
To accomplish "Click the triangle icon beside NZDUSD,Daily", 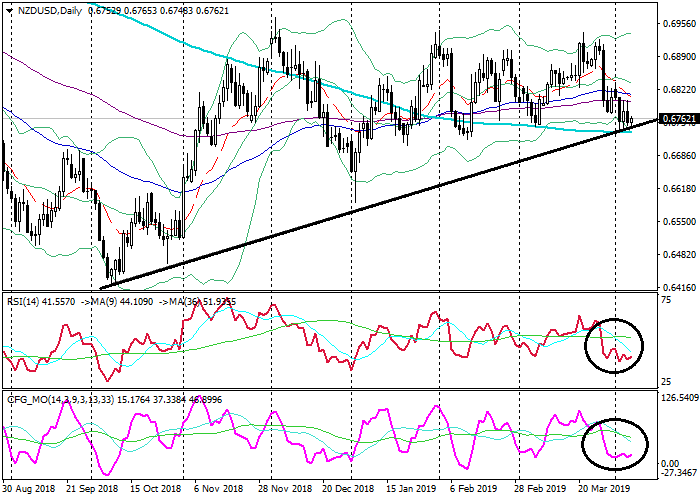I will click(x=9, y=10).
